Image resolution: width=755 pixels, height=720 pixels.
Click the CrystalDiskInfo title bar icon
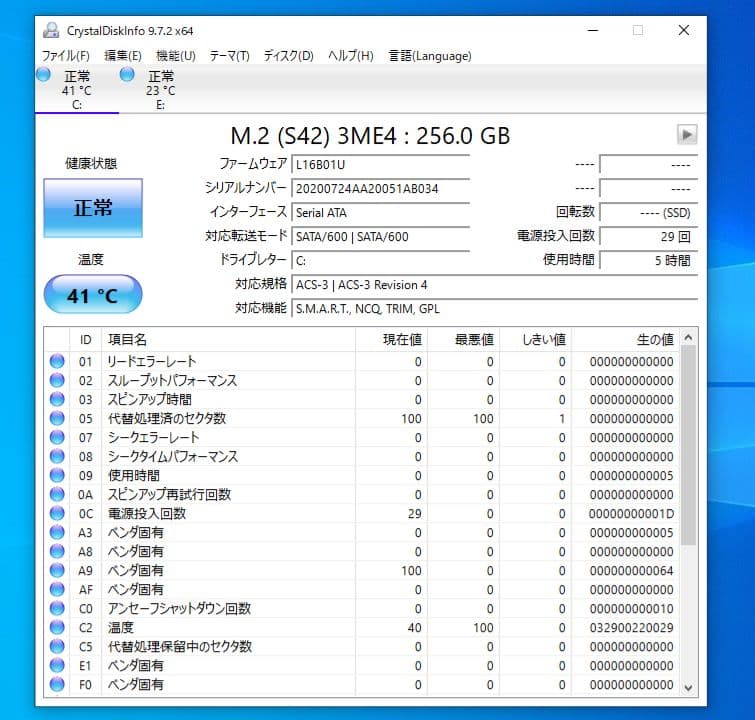[x=51, y=30]
